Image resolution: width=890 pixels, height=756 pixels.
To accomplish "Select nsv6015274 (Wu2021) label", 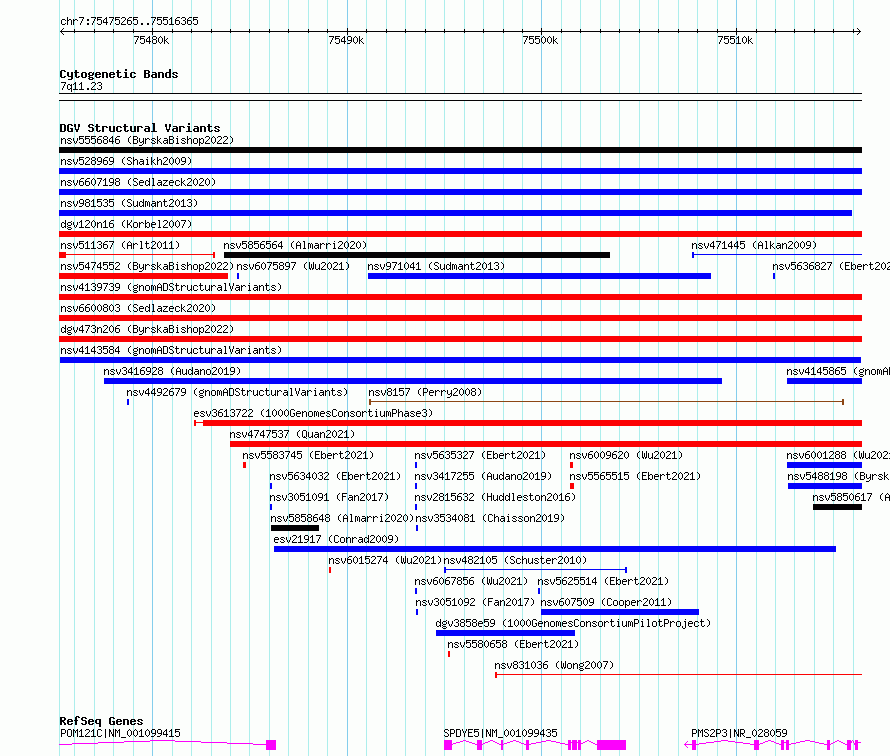I will point(385,560).
